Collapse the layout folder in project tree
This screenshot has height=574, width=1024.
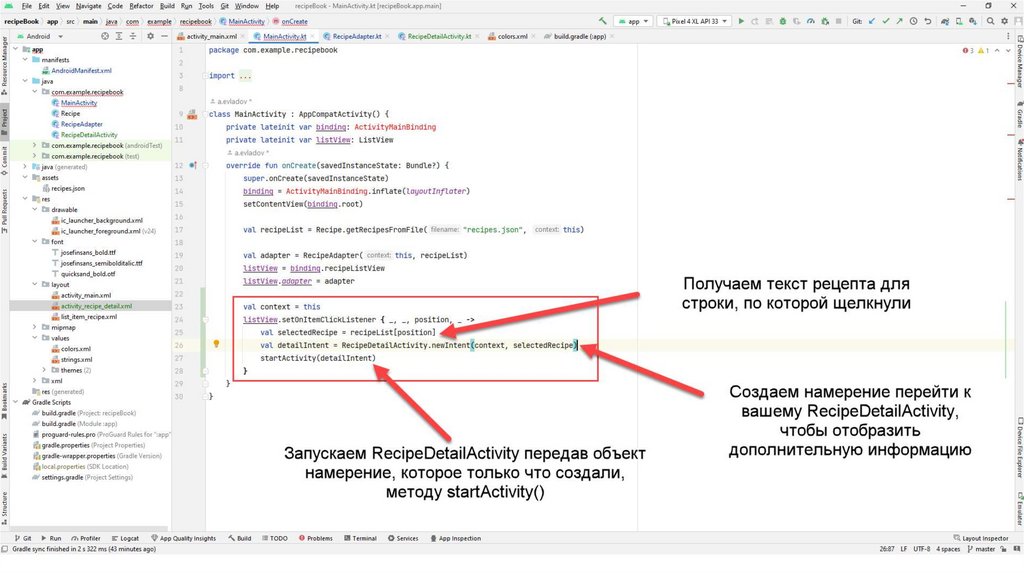coord(36,284)
